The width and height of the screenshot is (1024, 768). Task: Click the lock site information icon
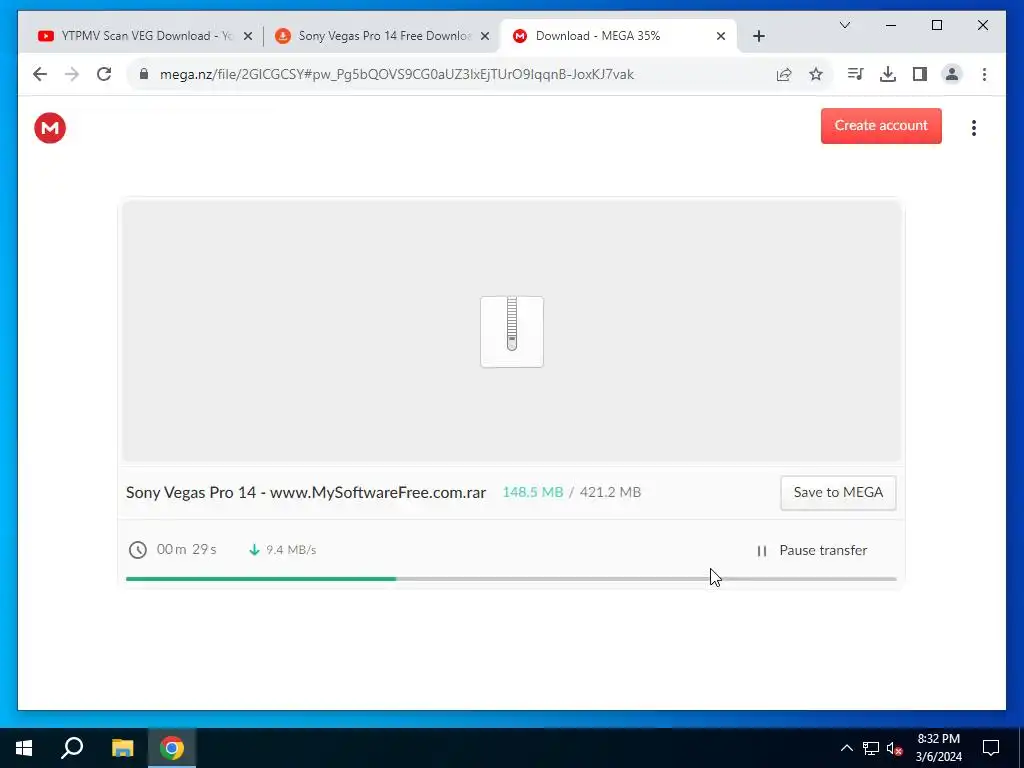[x=144, y=74]
